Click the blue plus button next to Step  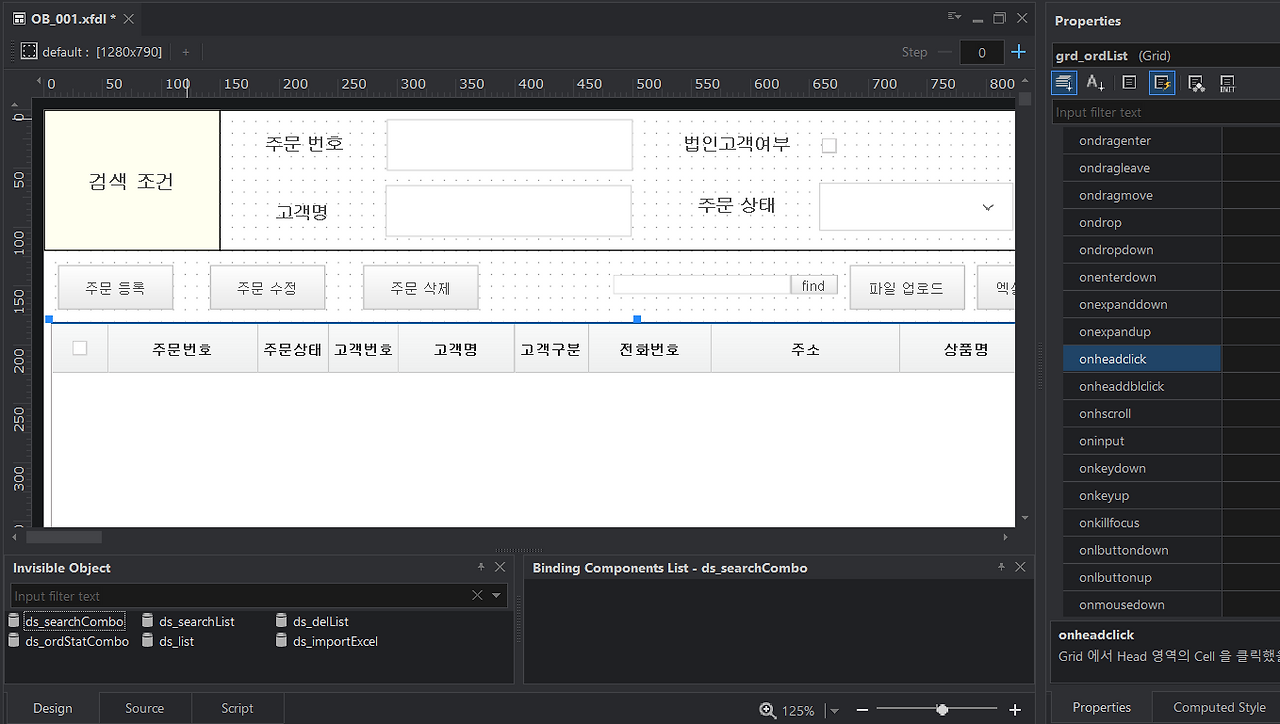coord(1018,51)
